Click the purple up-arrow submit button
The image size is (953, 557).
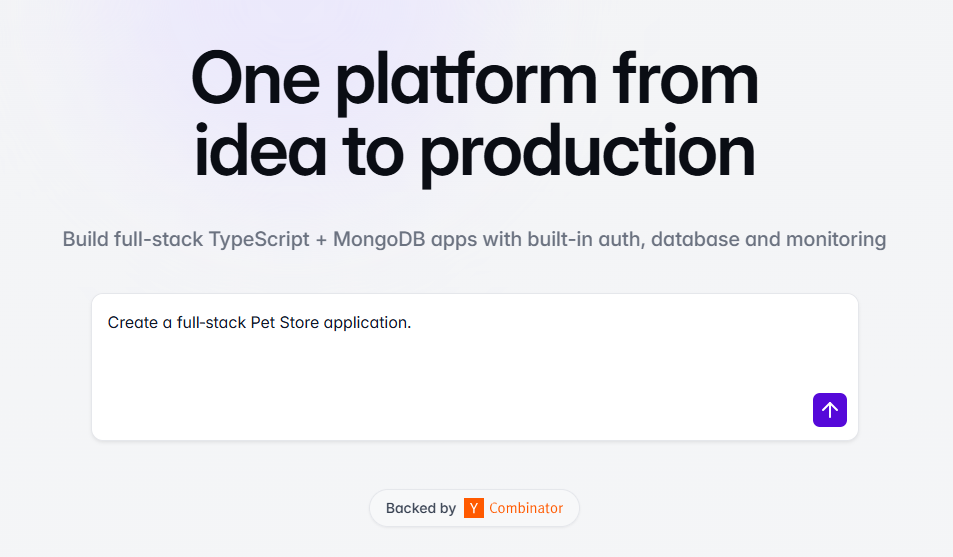point(830,410)
